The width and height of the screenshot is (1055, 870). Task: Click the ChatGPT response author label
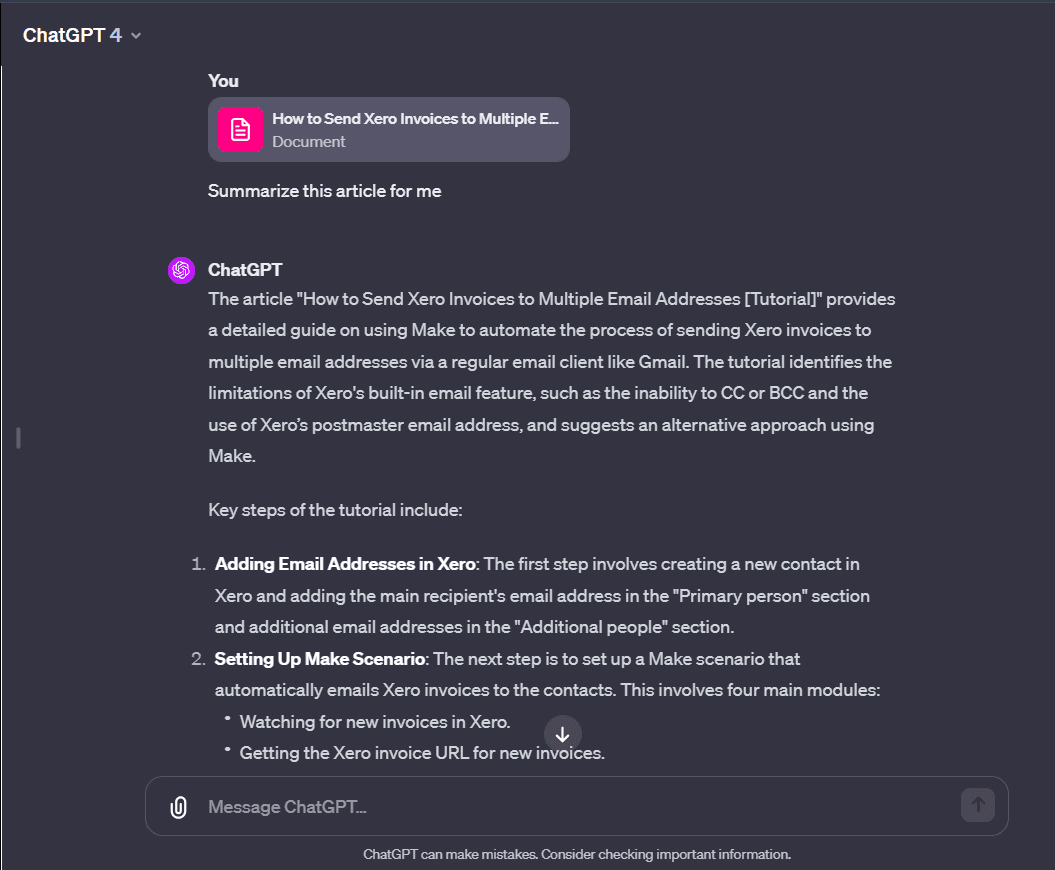(x=245, y=269)
